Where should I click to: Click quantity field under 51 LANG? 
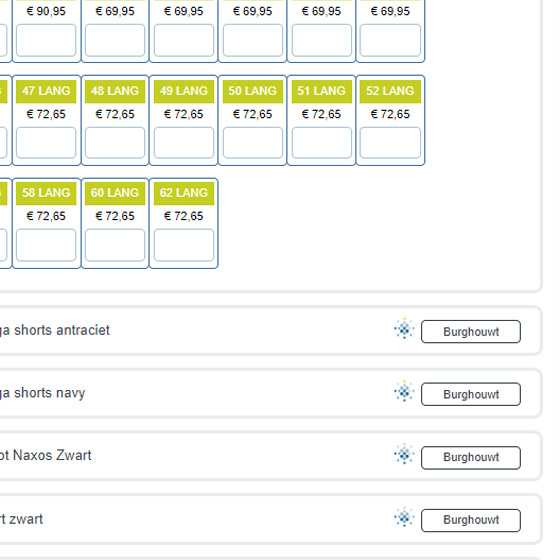322,142
